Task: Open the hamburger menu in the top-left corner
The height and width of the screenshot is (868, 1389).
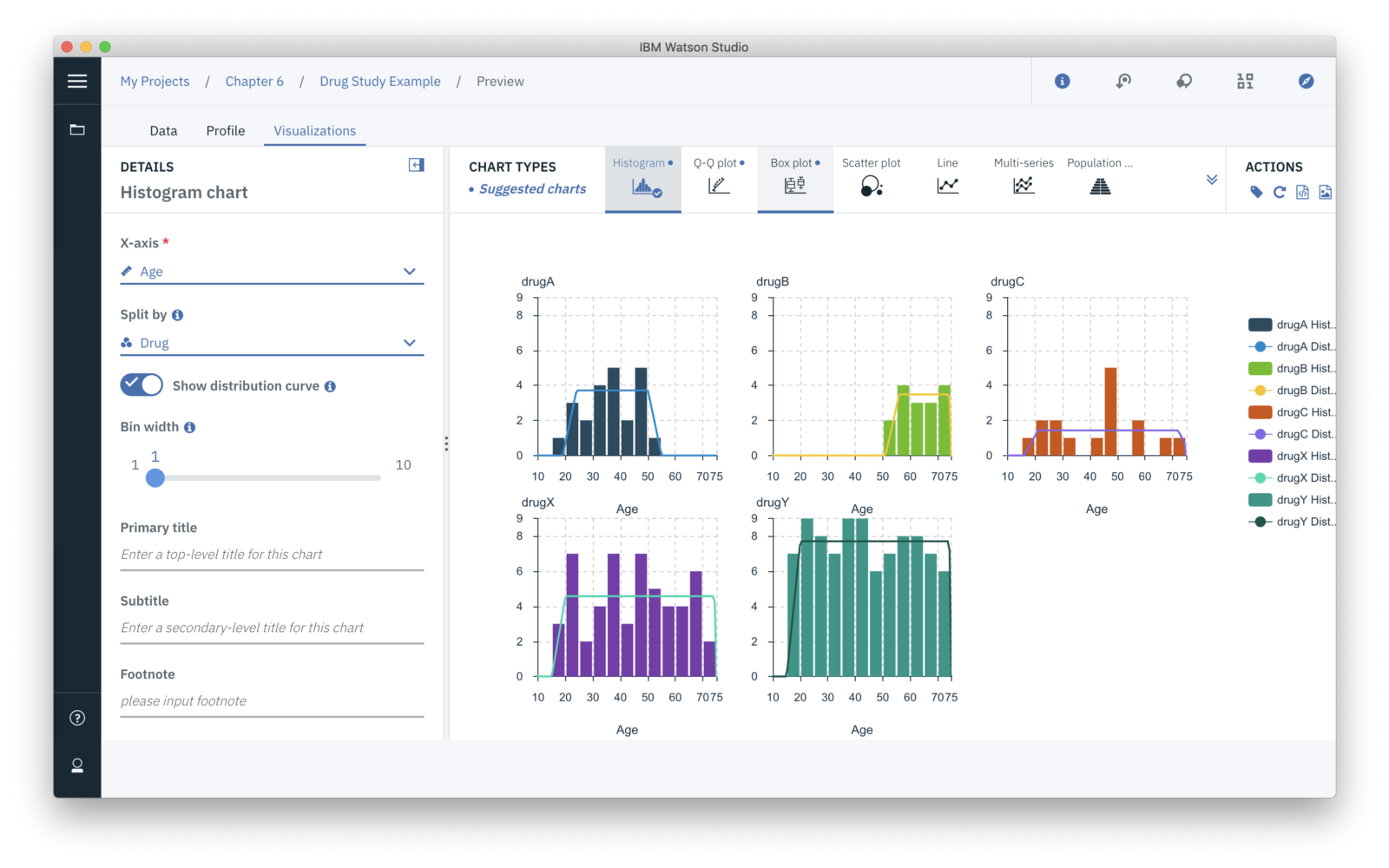Action: [x=77, y=81]
